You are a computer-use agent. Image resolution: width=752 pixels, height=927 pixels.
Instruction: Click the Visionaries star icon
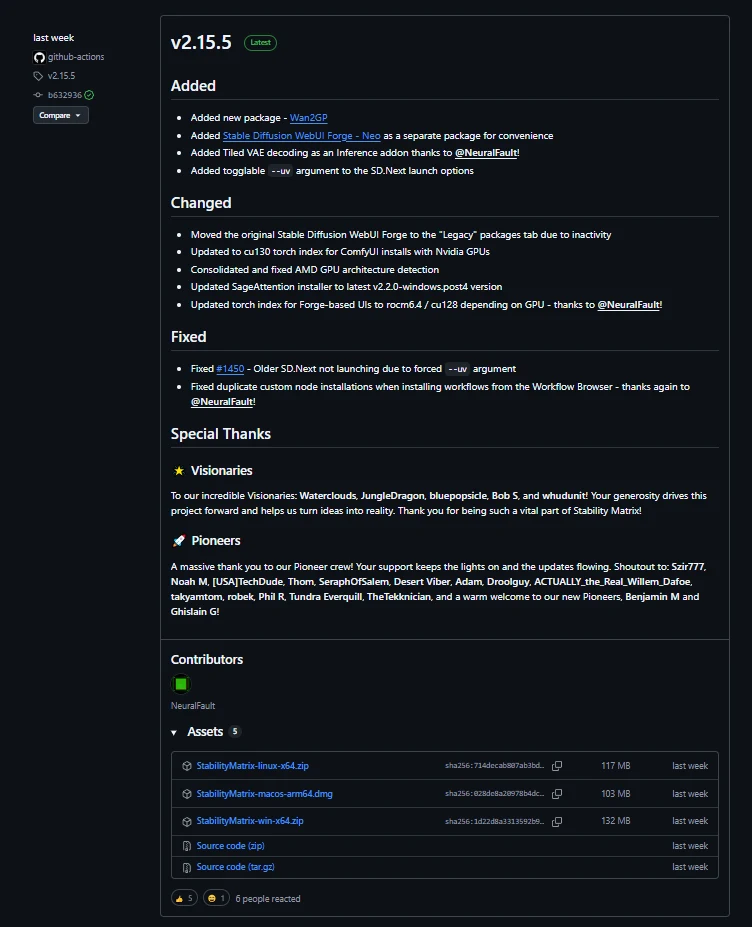tap(179, 471)
